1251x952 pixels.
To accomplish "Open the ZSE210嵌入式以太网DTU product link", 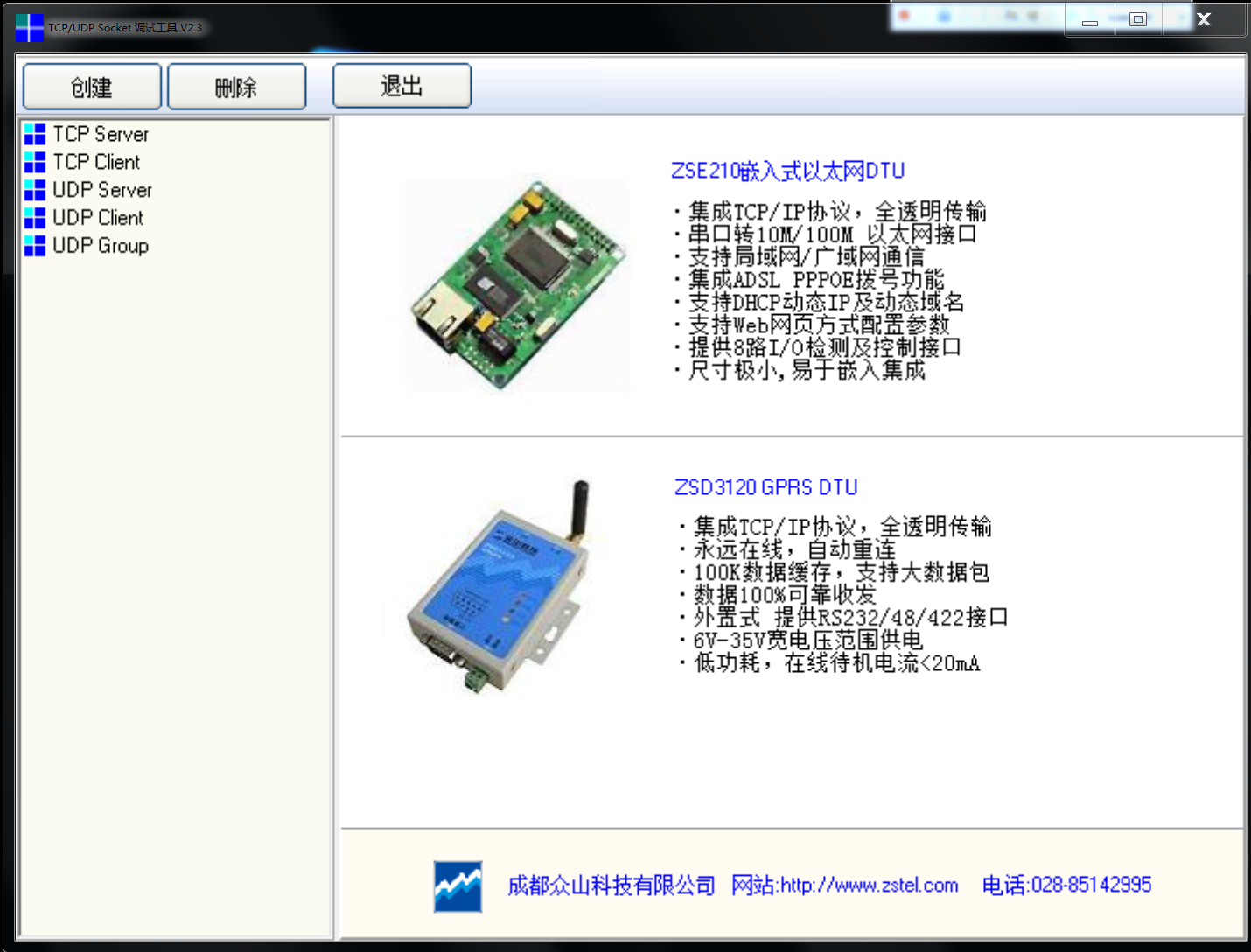I will [788, 171].
